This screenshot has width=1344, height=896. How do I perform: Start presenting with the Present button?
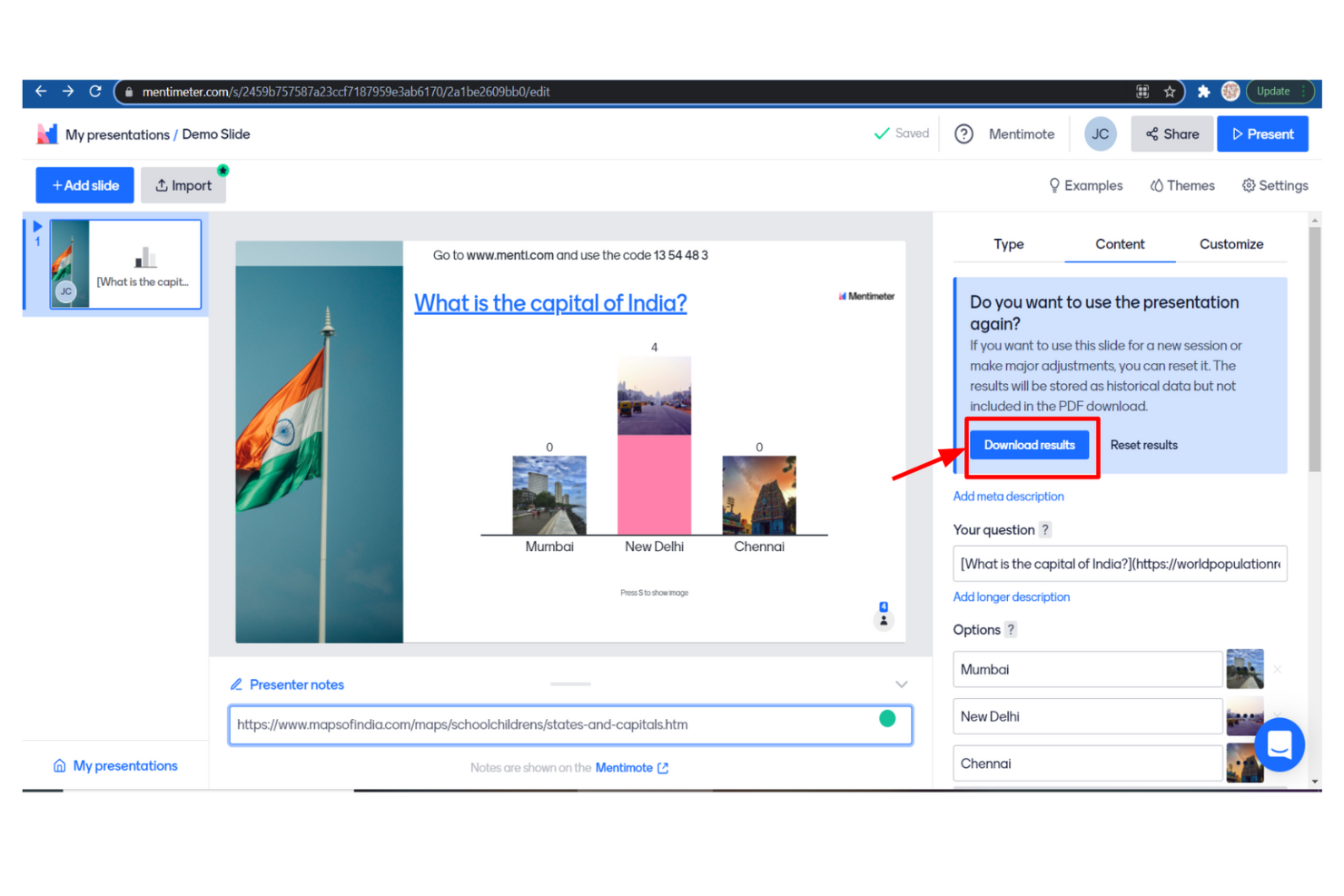1262,134
